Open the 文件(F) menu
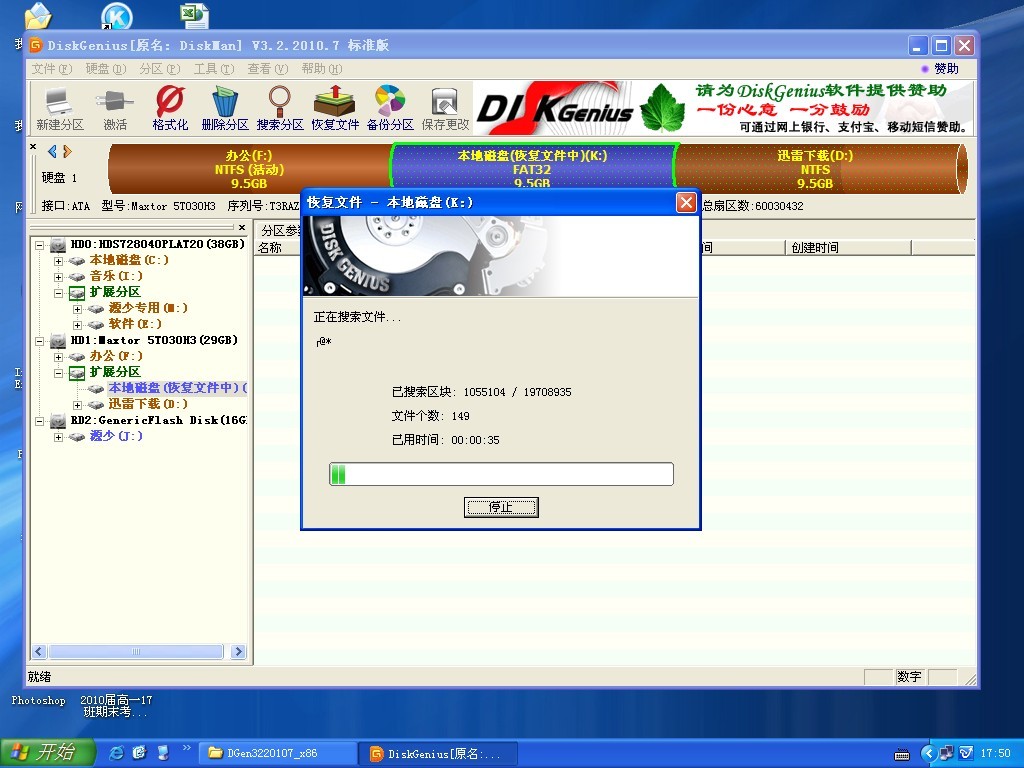 52,69
